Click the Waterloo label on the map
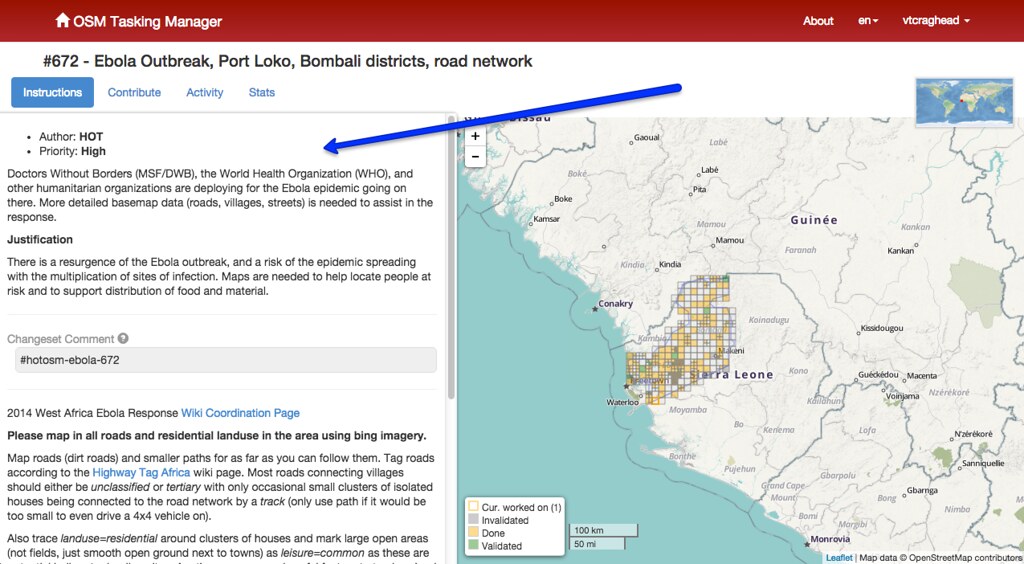 (x=622, y=402)
